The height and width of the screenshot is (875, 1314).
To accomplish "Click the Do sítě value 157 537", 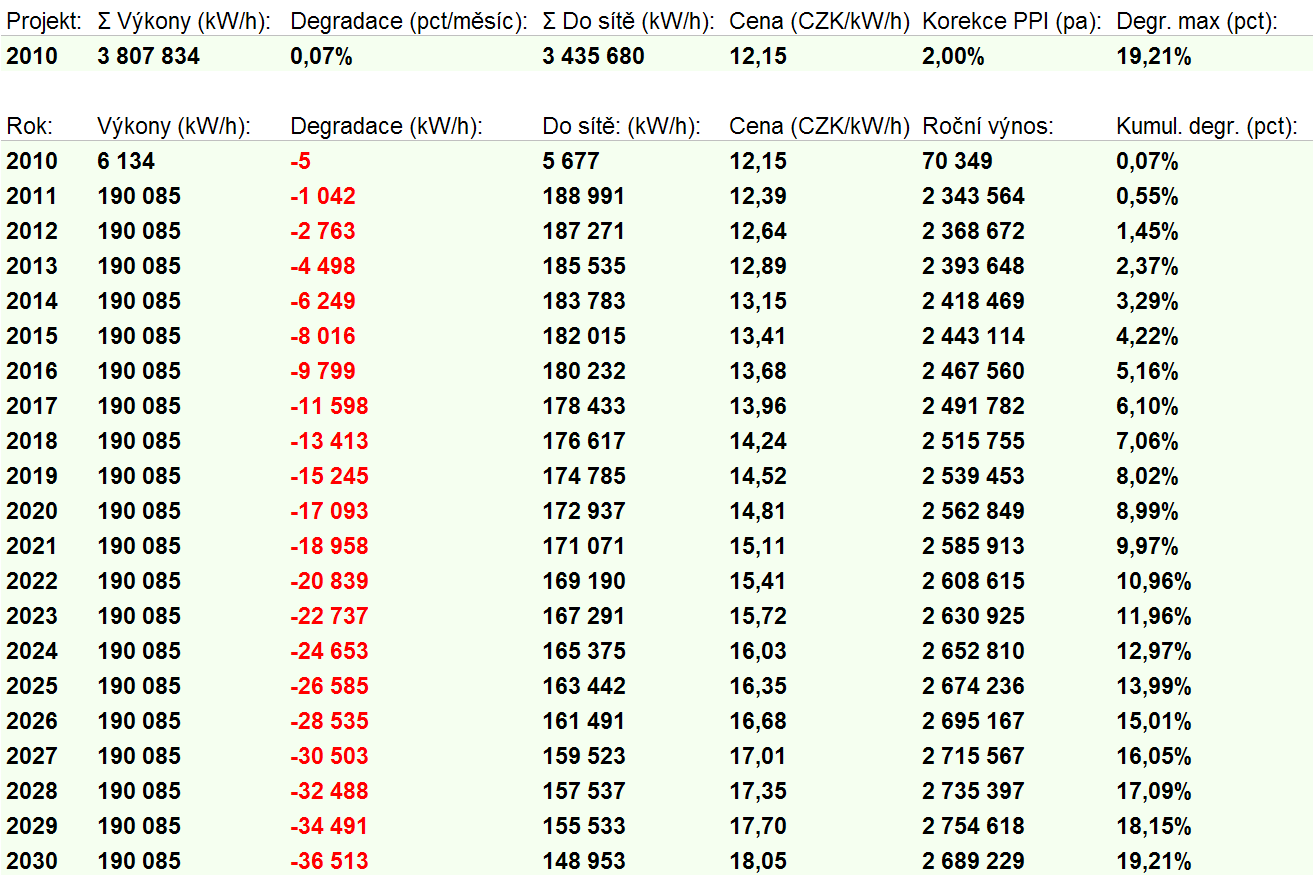I will (x=583, y=792).
